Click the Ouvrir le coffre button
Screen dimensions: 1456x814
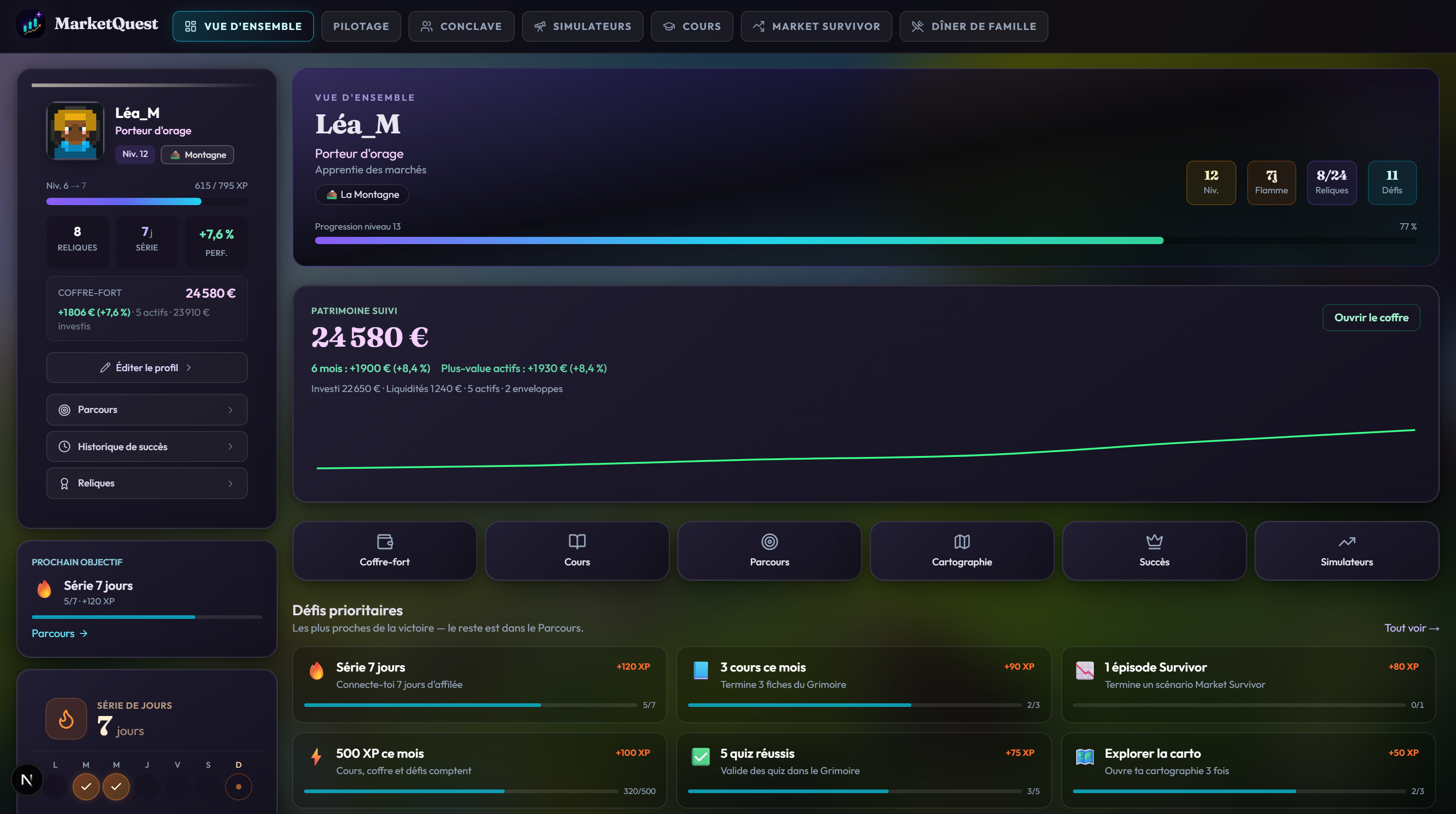[1371, 318]
